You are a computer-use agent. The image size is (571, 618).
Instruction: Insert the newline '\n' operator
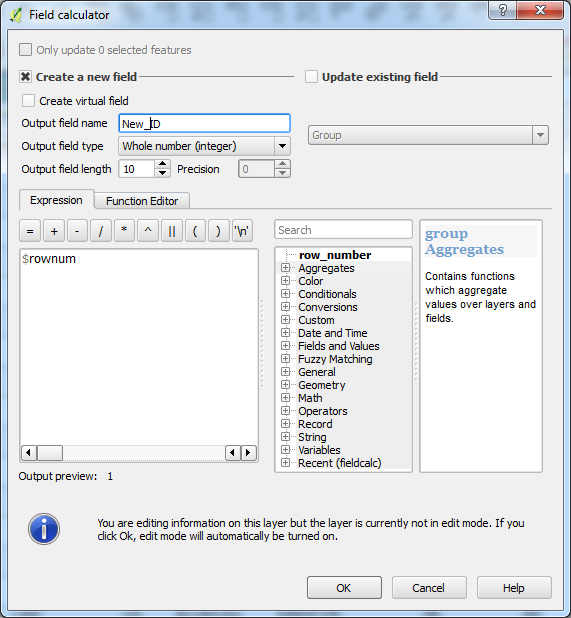[x=242, y=231]
